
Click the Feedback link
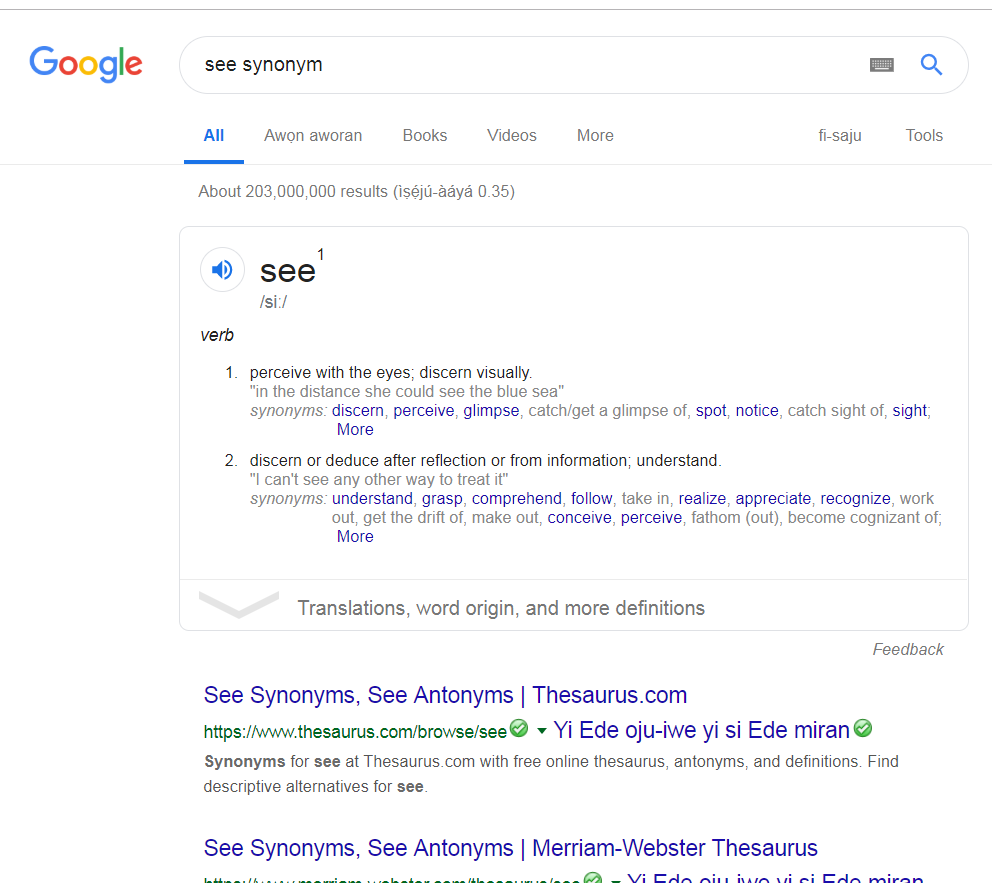(908, 650)
